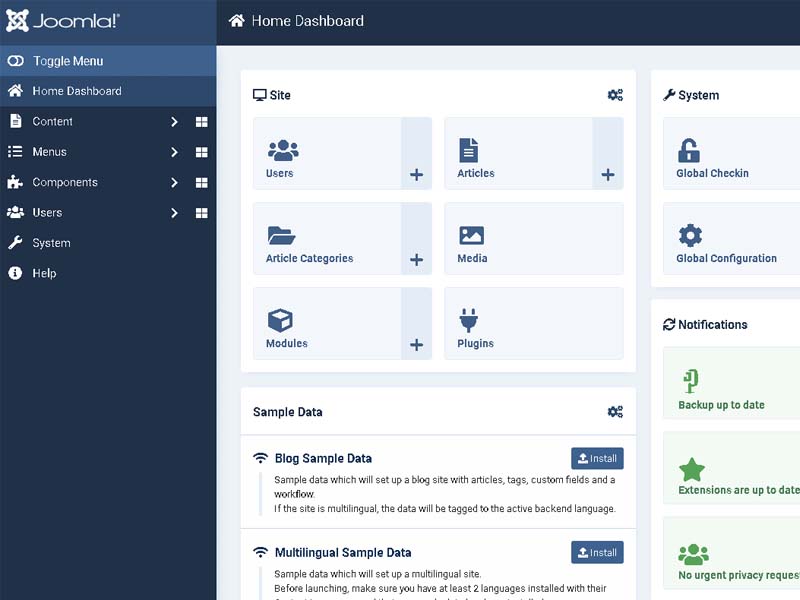This screenshot has height=600, width=800.
Task: Click the Multilingual Sample Data heading
Action: point(343,553)
